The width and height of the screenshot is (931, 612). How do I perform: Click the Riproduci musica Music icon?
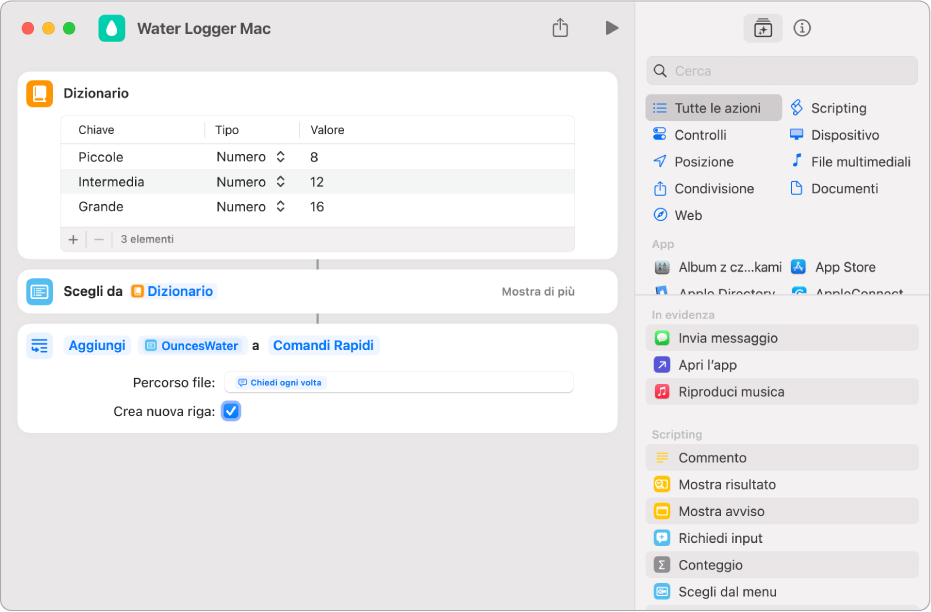click(x=662, y=392)
